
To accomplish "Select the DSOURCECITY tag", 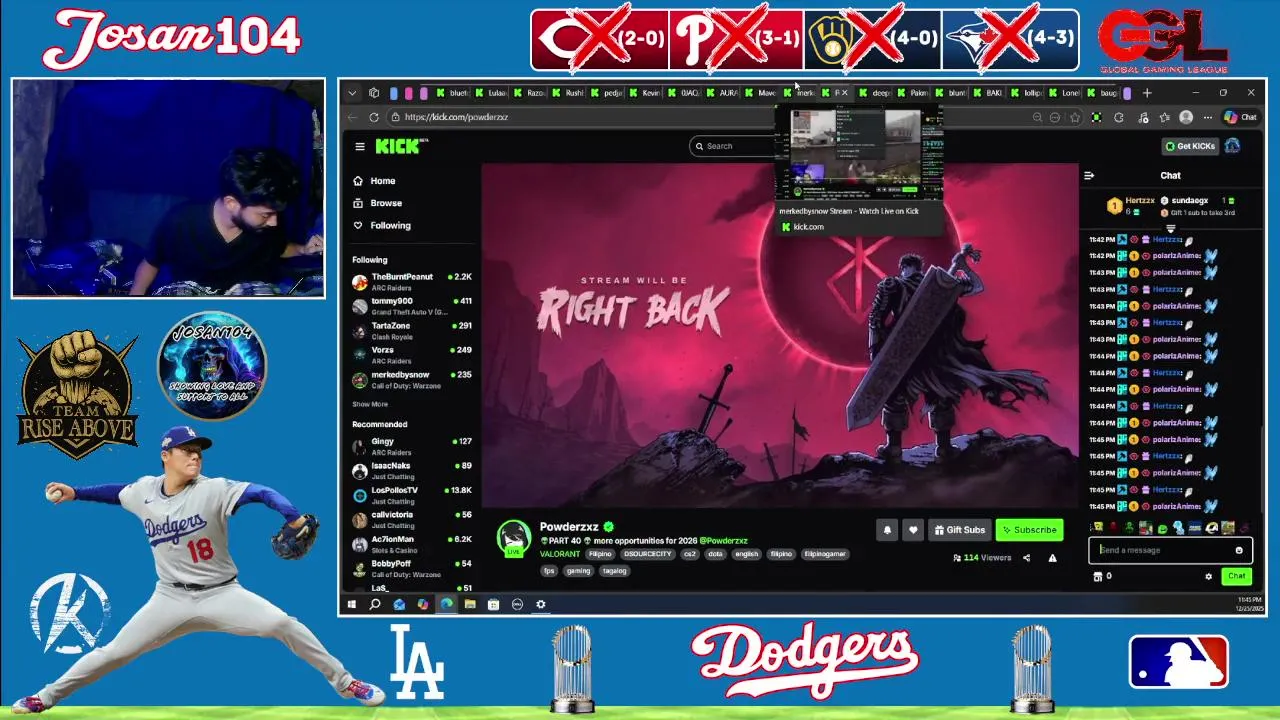I will [648, 554].
